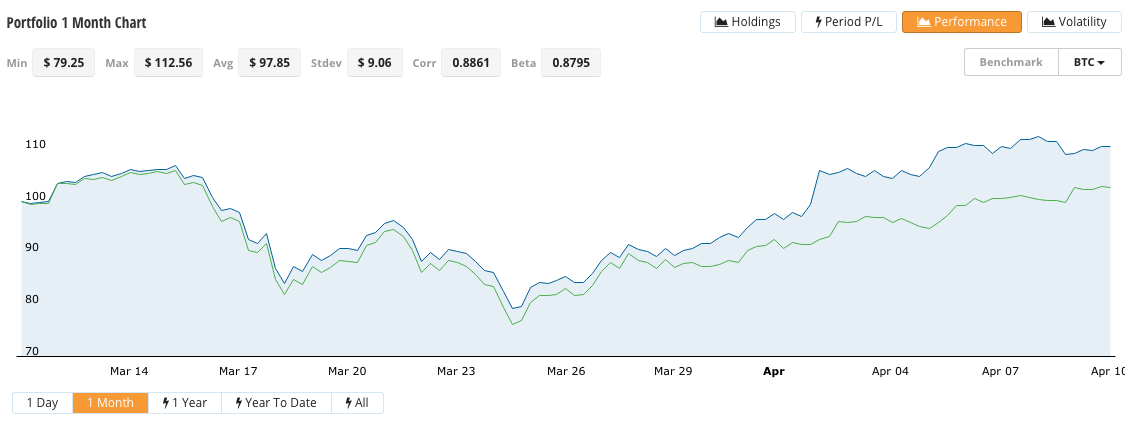Click the Mar 29 axis label
Image resolution: width=1125 pixels, height=422 pixels.
[x=673, y=371]
